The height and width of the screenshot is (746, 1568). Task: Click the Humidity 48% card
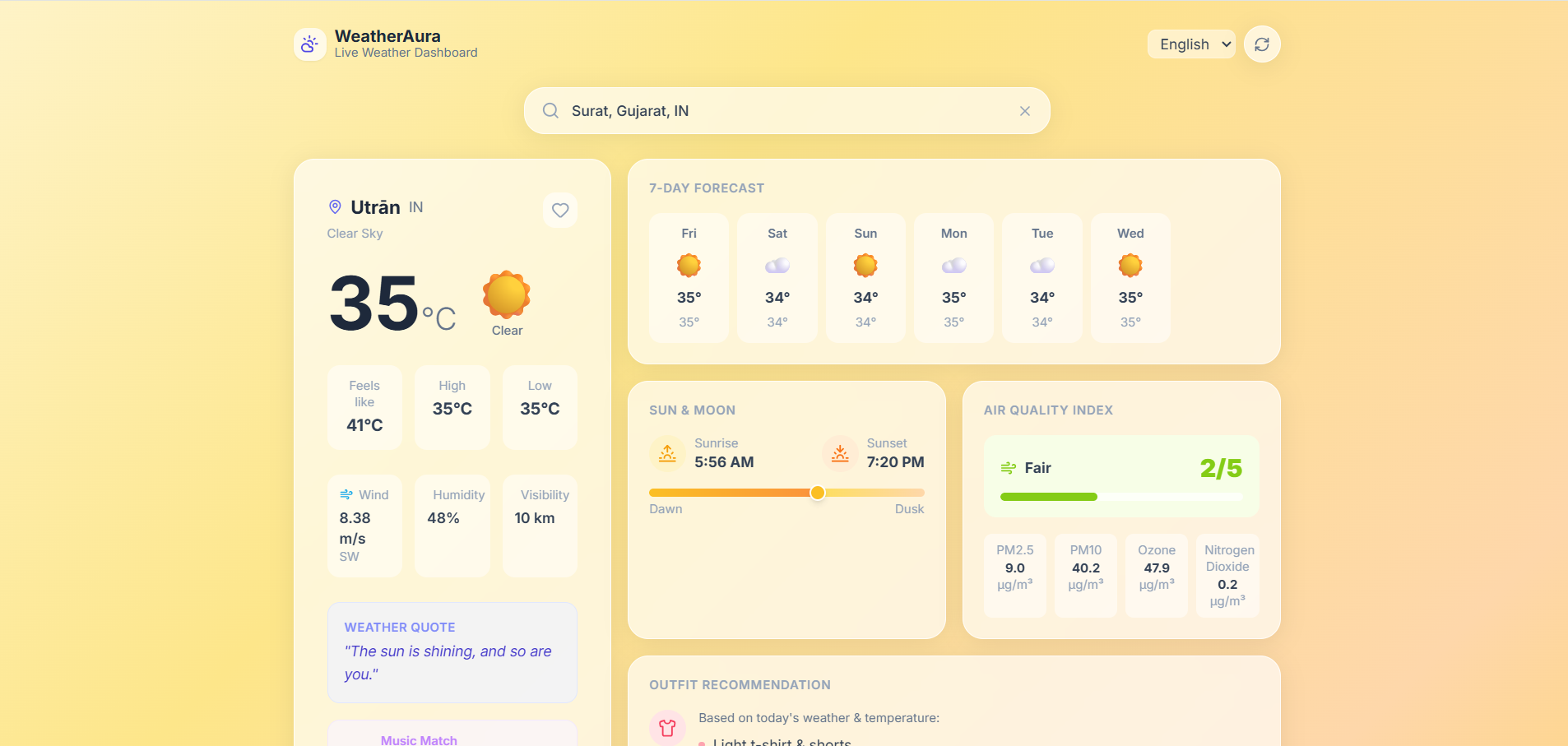[x=452, y=526]
